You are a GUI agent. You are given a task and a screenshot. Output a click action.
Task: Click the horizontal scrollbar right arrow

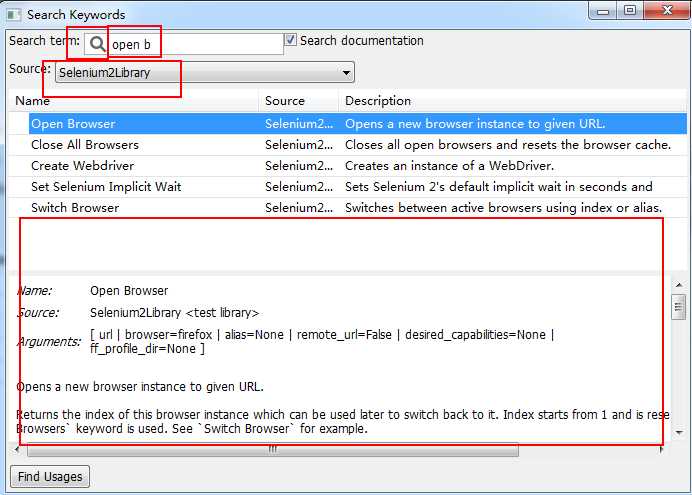[x=661, y=450]
